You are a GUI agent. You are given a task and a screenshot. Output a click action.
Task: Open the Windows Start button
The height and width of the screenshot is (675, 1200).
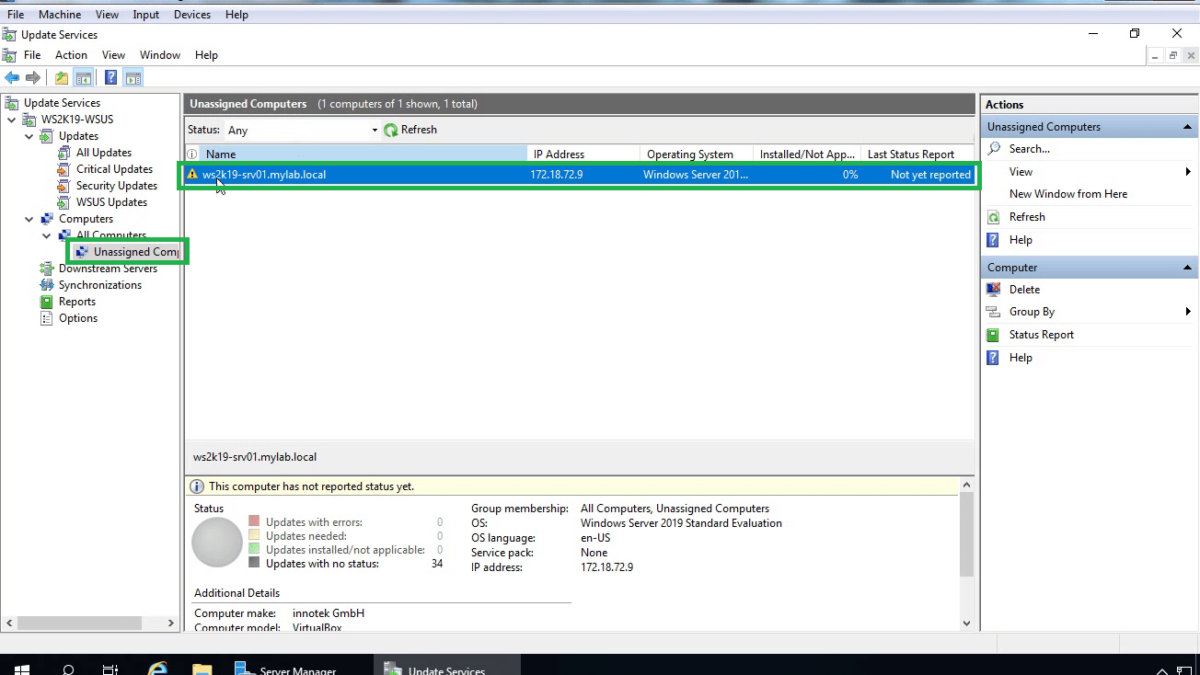pos(22,669)
